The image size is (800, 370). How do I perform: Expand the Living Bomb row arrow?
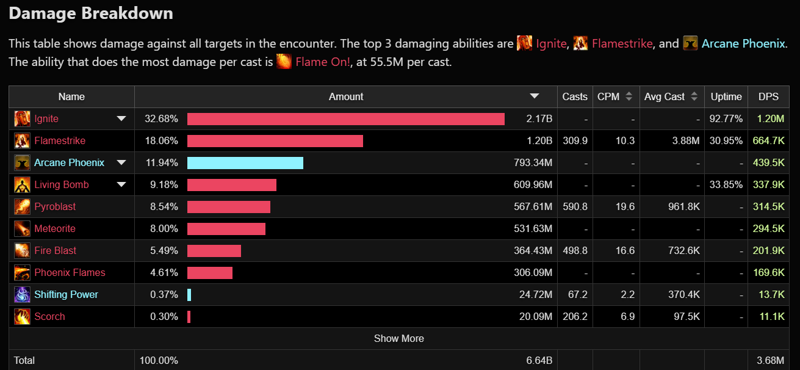point(121,185)
